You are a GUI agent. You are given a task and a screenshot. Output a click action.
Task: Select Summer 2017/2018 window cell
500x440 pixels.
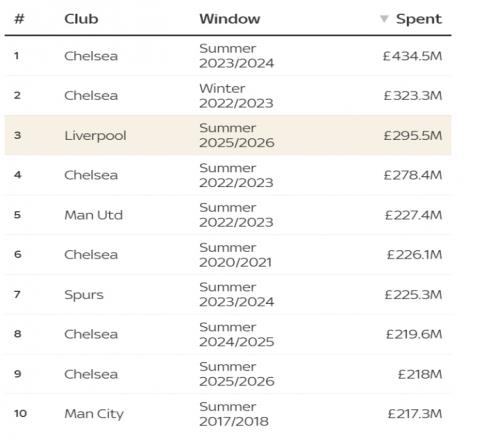click(x=234, y=414)
